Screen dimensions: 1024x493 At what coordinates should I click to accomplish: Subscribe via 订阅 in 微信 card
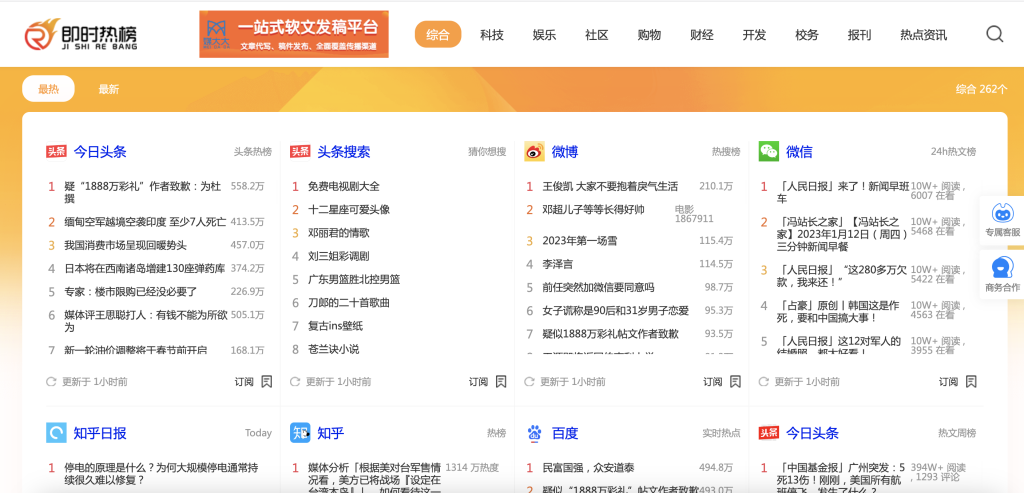pyautogui.click(x=949, y=381)
